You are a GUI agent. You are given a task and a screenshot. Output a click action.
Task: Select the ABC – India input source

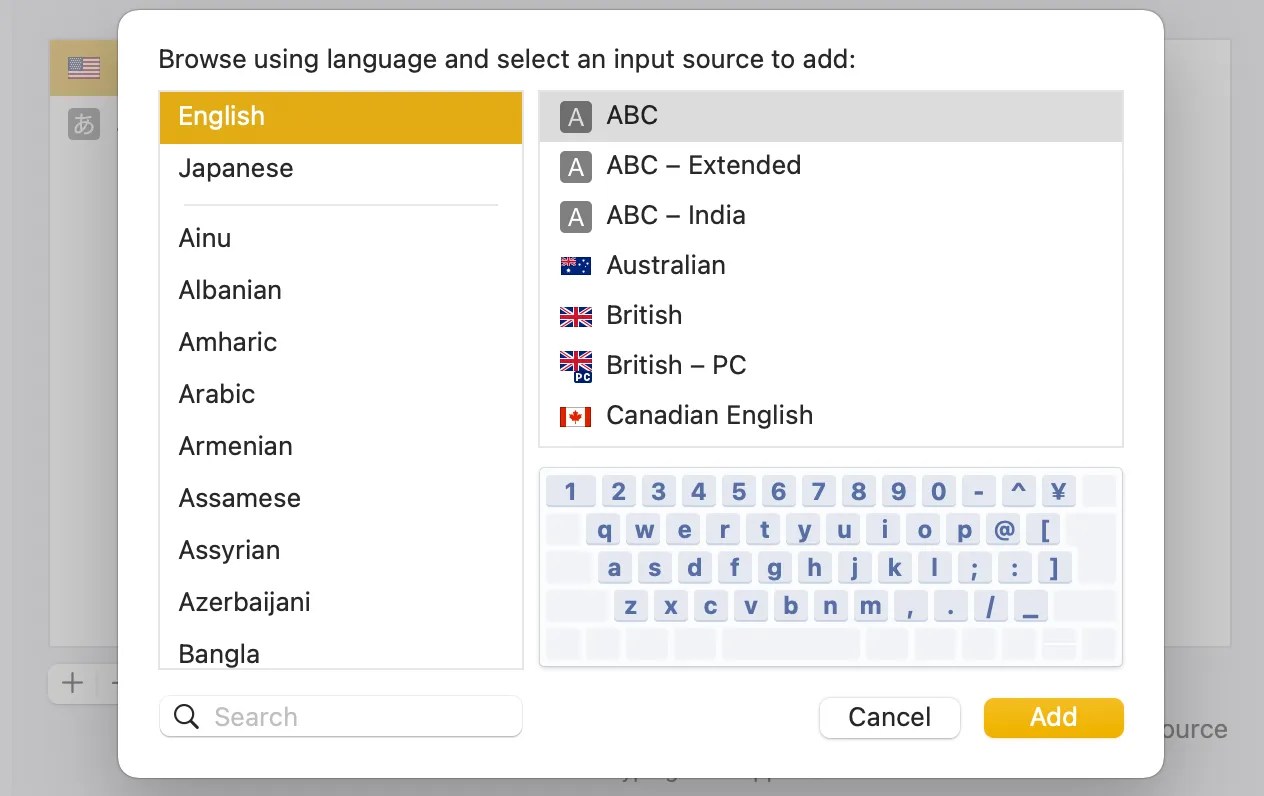pyautogui.click(x=675, y=215)
